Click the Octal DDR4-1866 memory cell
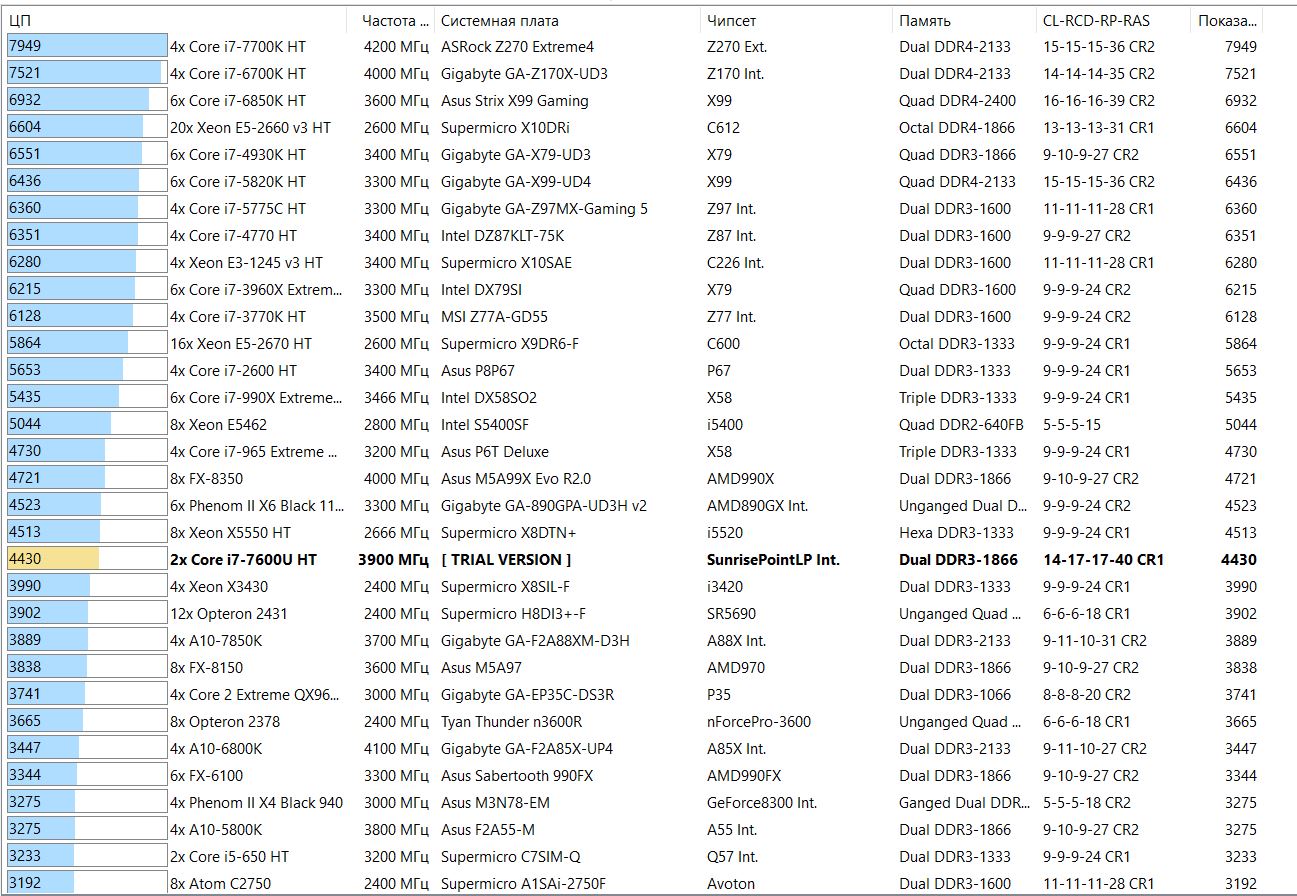 click(x=957, y=128)
